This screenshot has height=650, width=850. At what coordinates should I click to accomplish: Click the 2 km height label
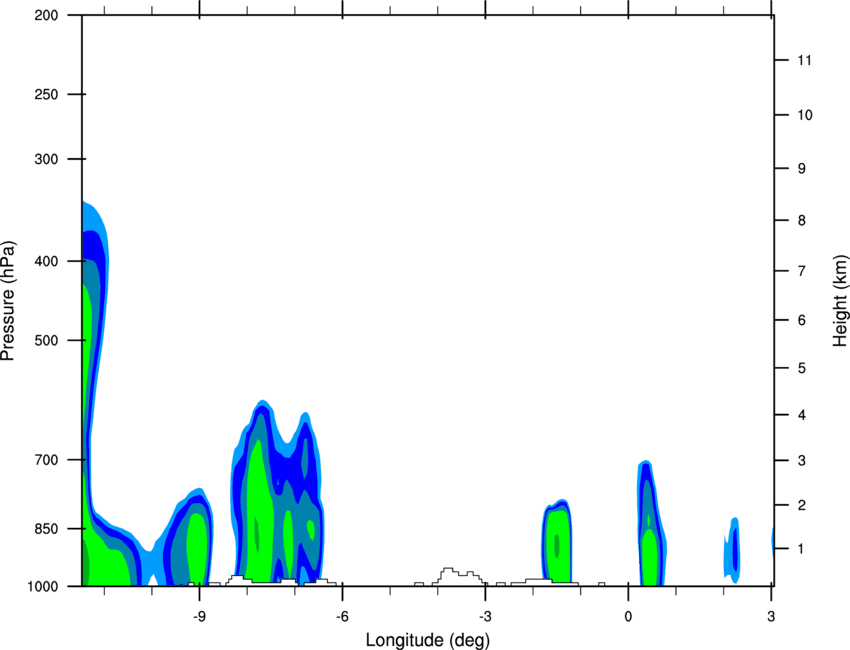[801, 505]
